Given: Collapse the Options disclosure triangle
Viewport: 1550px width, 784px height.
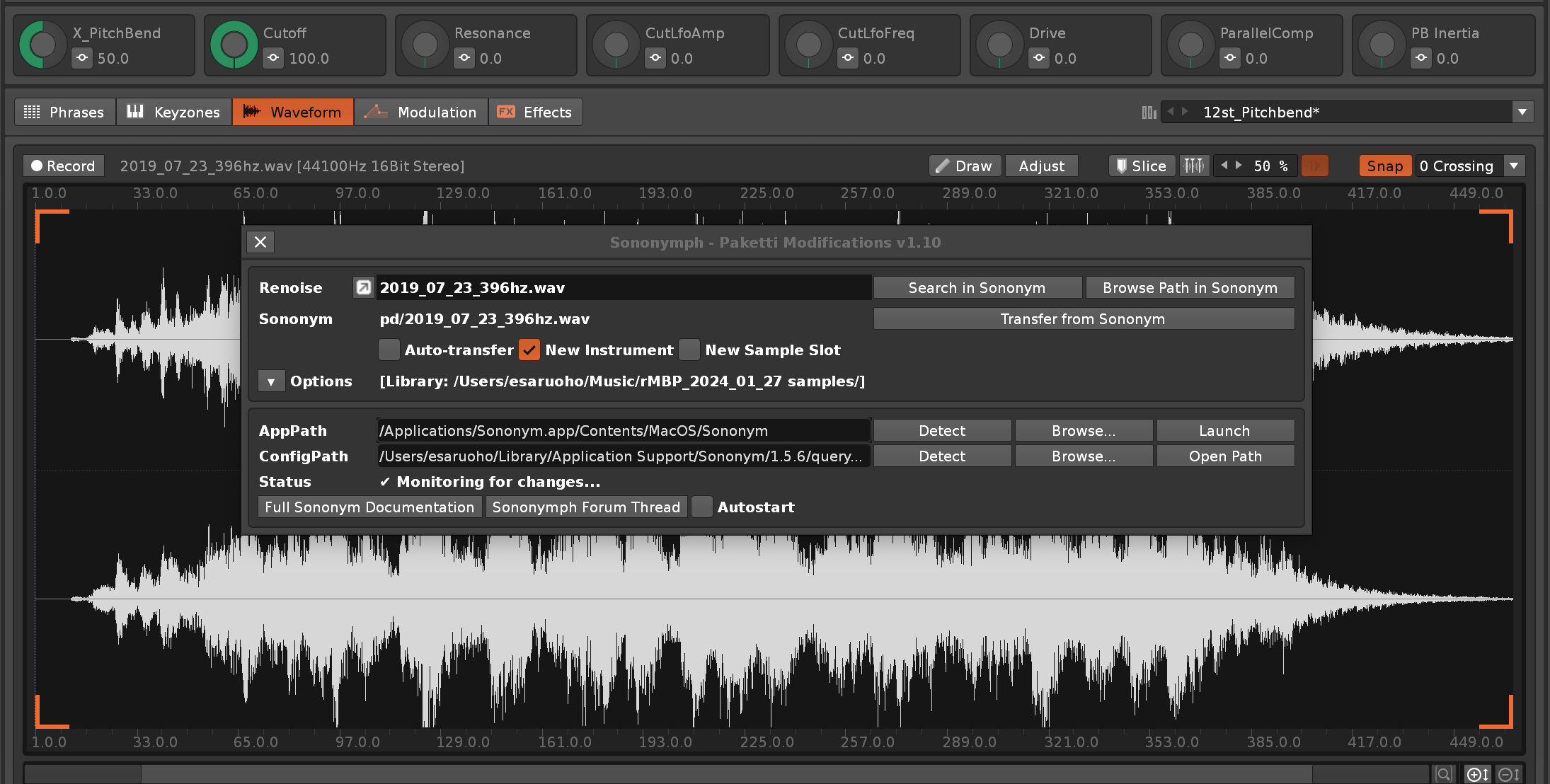Looking at the screenshot, I should click(x=271, y=381).
